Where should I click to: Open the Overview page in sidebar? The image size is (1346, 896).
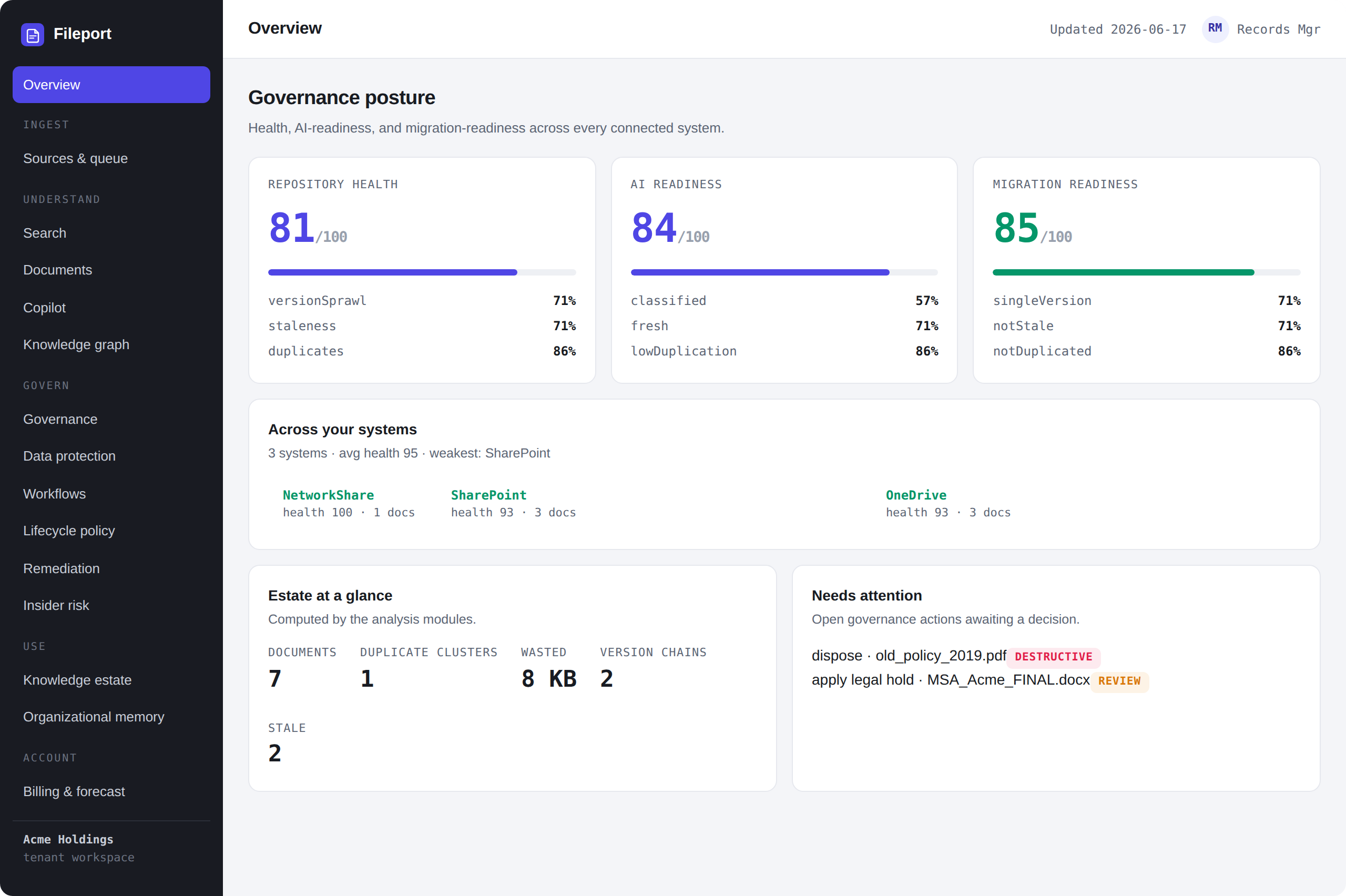111,85
